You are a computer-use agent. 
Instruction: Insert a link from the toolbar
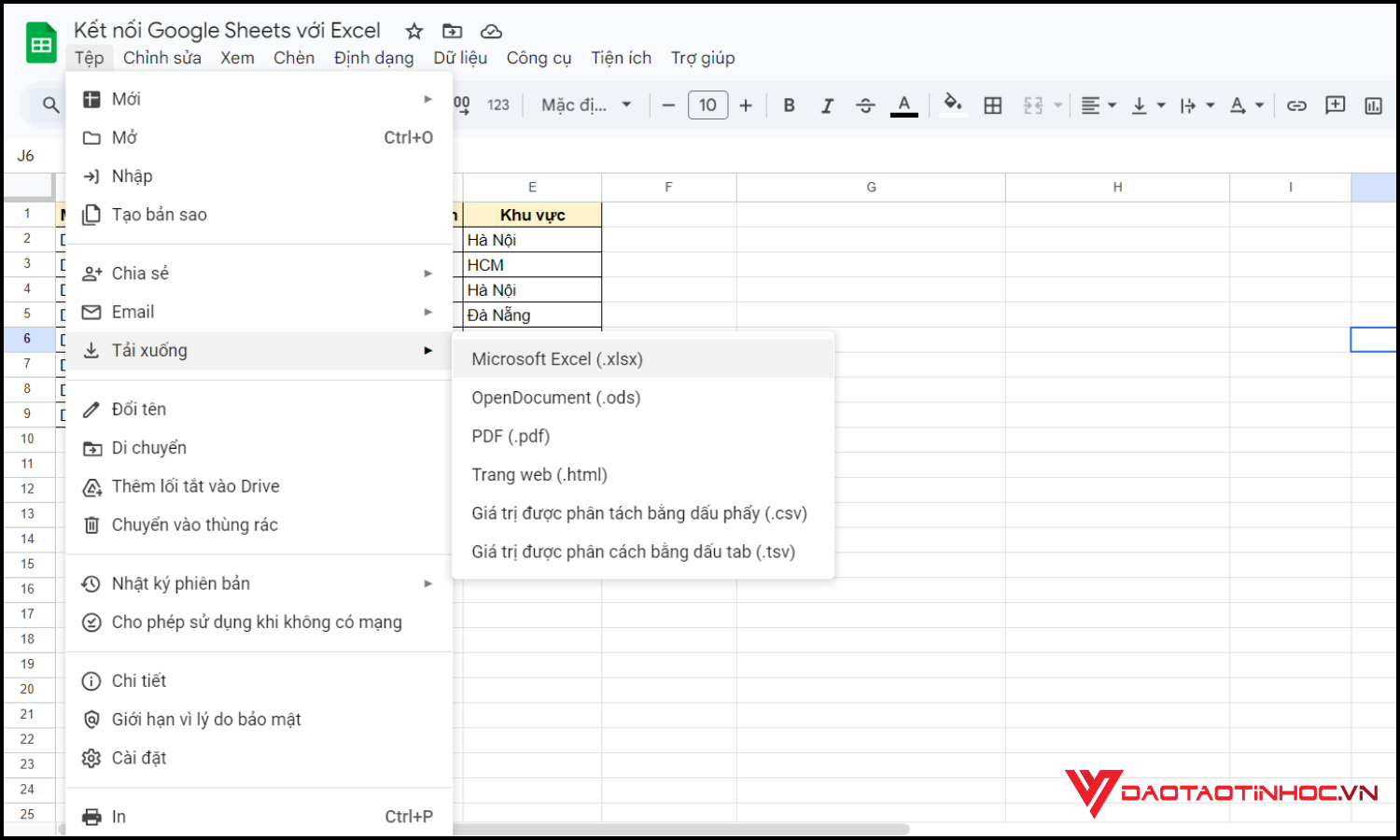click(1296, 105)
